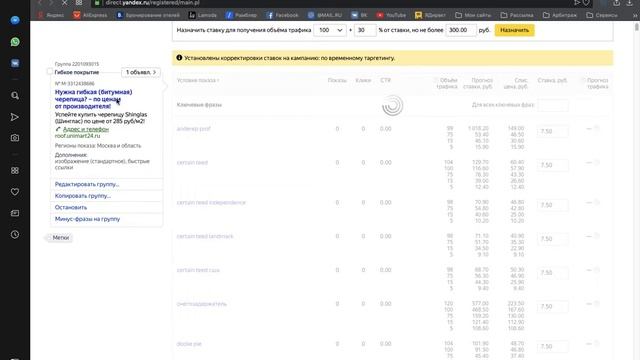The width and height of the screenshot is (640, 360).
Task: Open the Бронирование отелей bookmark
Action: 148,15
